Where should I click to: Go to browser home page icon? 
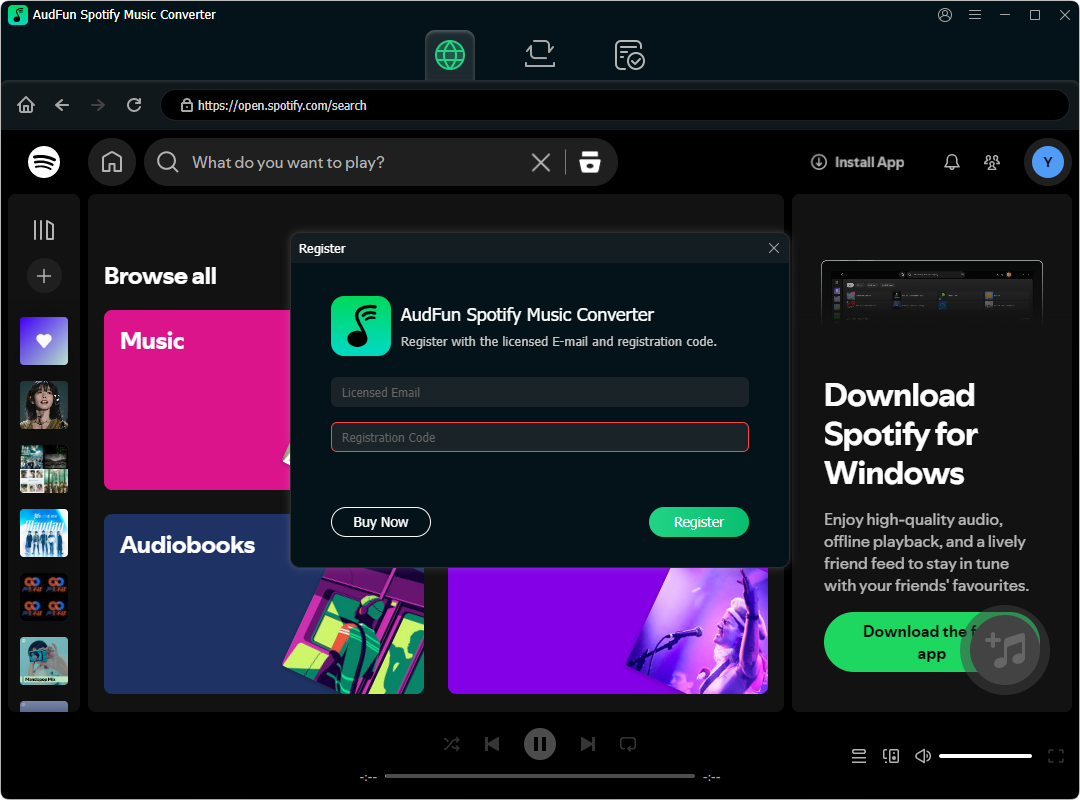(26, 105)
